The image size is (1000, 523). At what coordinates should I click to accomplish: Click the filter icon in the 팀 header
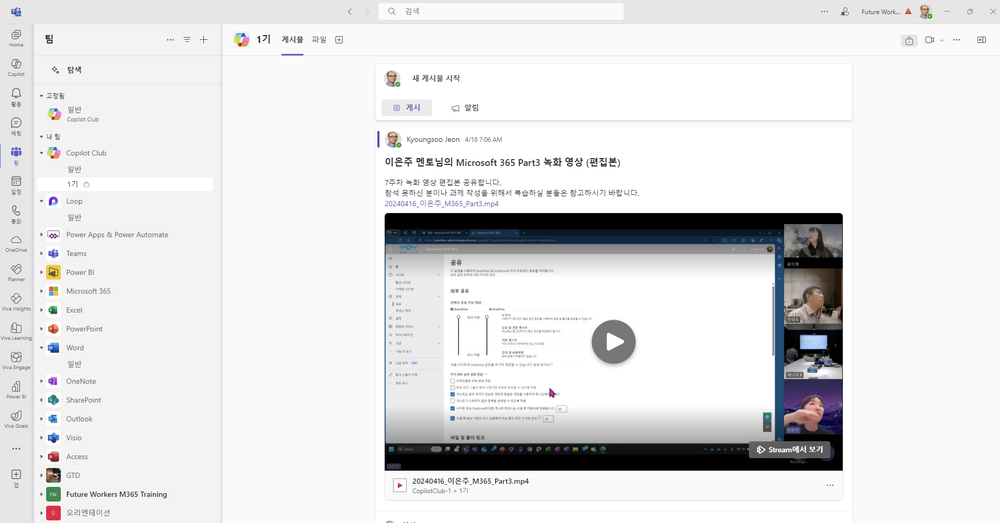coord(186,40)
